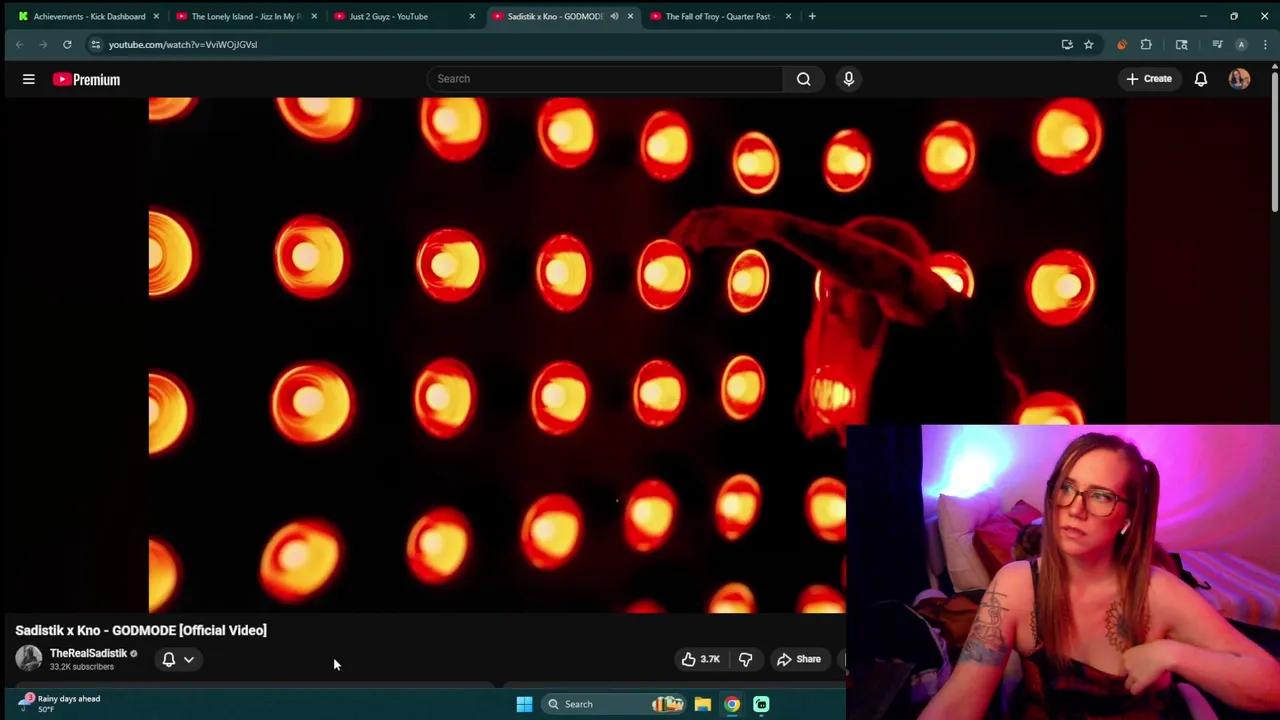This screenshot has width=1280, height=720.
Task: Click the video title text GODMODE
Action: pos(141,630)
